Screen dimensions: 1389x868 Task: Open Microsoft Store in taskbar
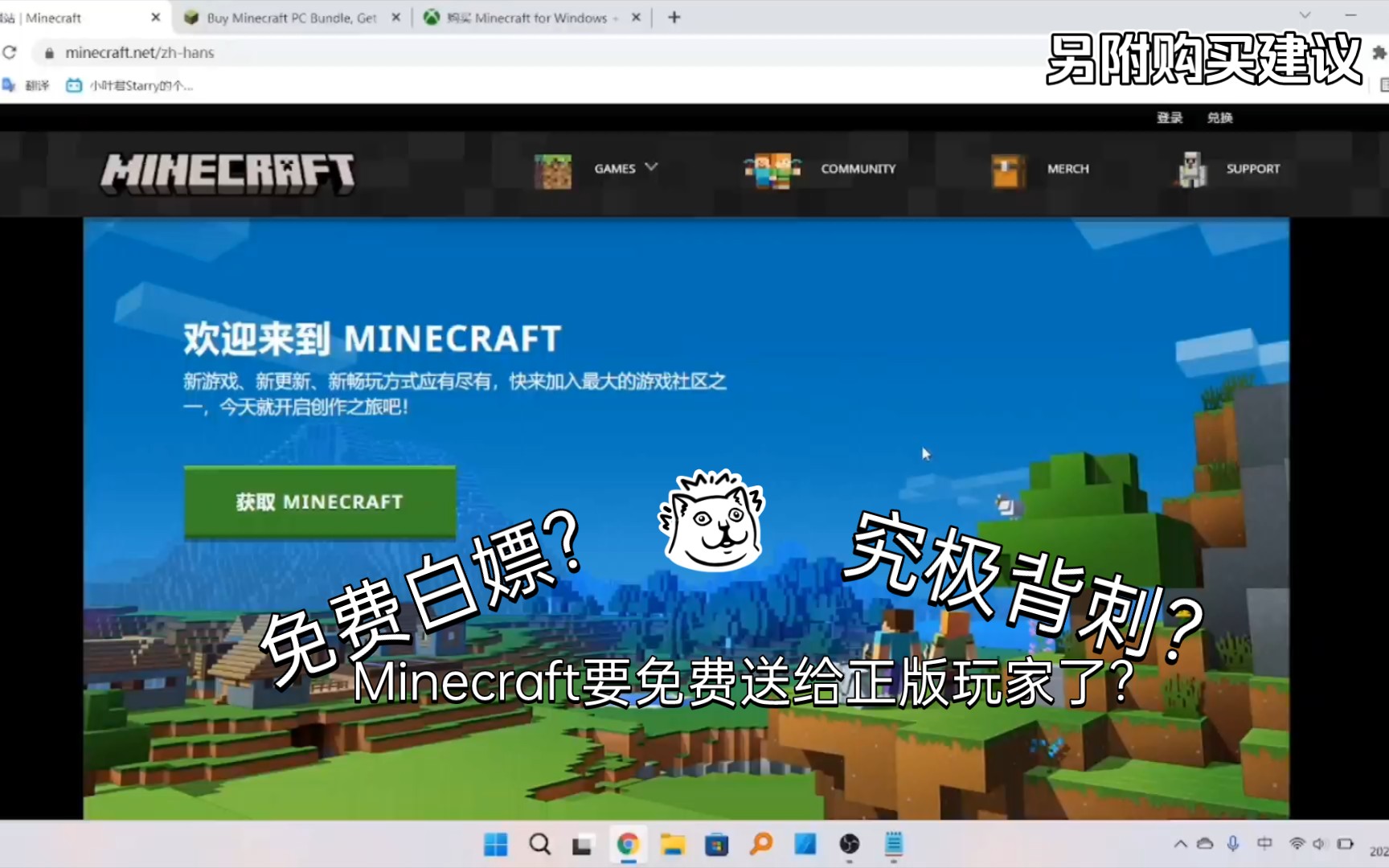(x=716, y=844)
